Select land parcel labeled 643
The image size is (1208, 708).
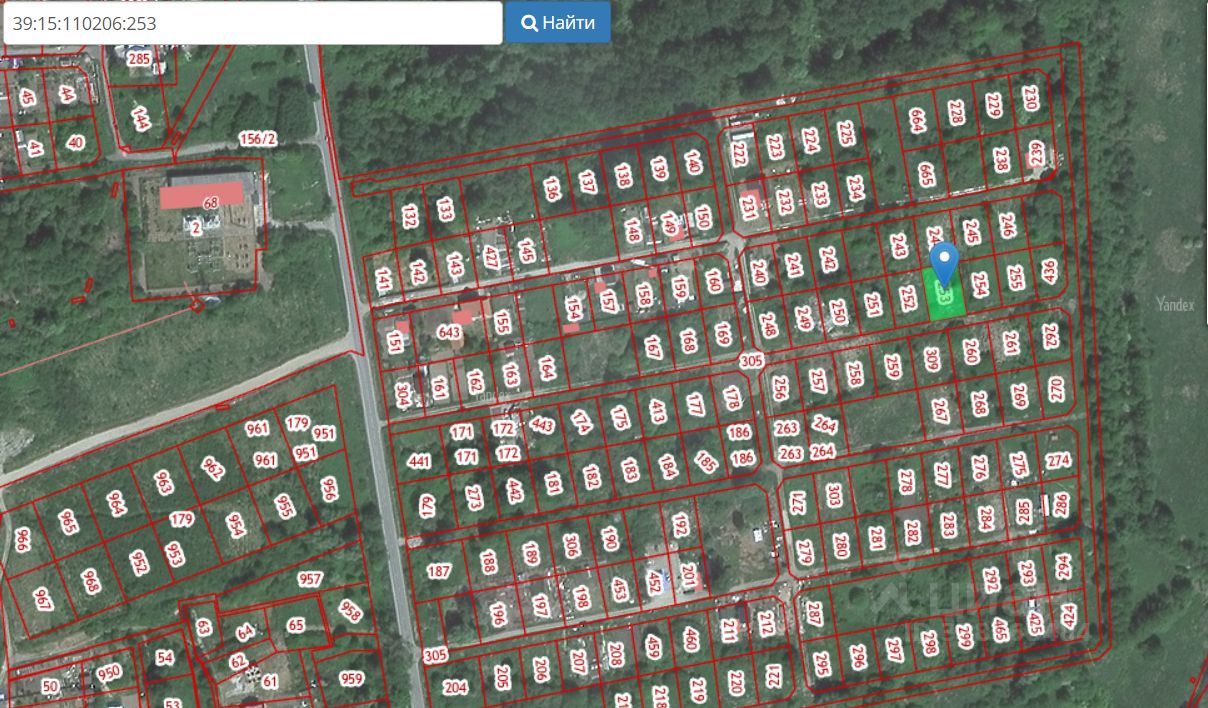tap(448, 332)
